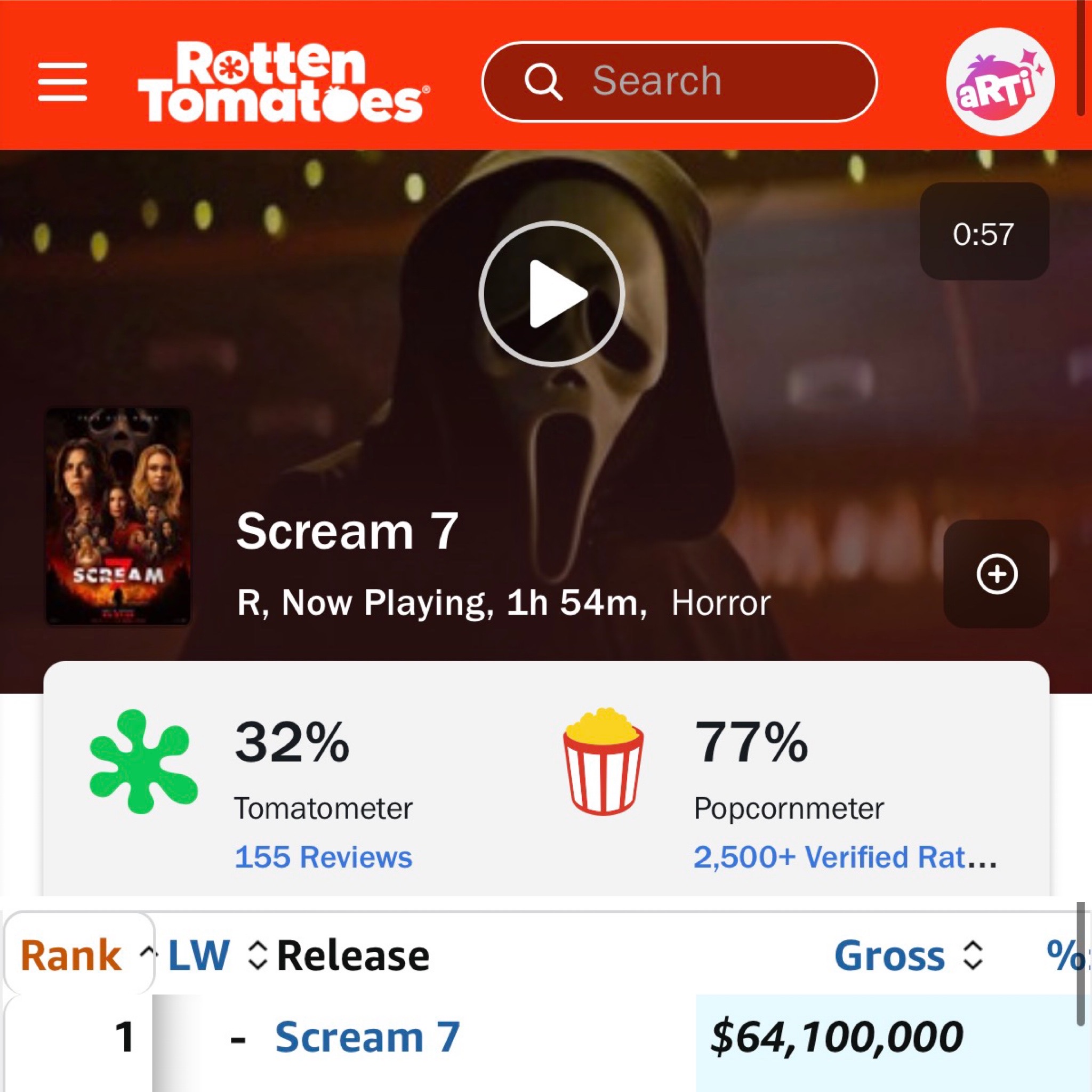This screenshot has height=1092, width=1092.
Task: Click the green splat Tomatometer icon
Action: pyautogui.click(x=143, y=761)
